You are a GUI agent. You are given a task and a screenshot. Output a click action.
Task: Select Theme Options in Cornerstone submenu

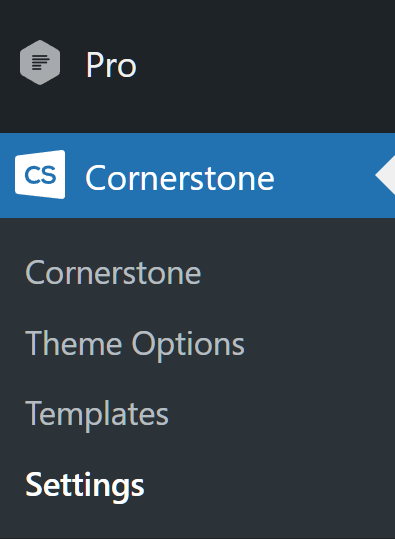click(135, 344)
